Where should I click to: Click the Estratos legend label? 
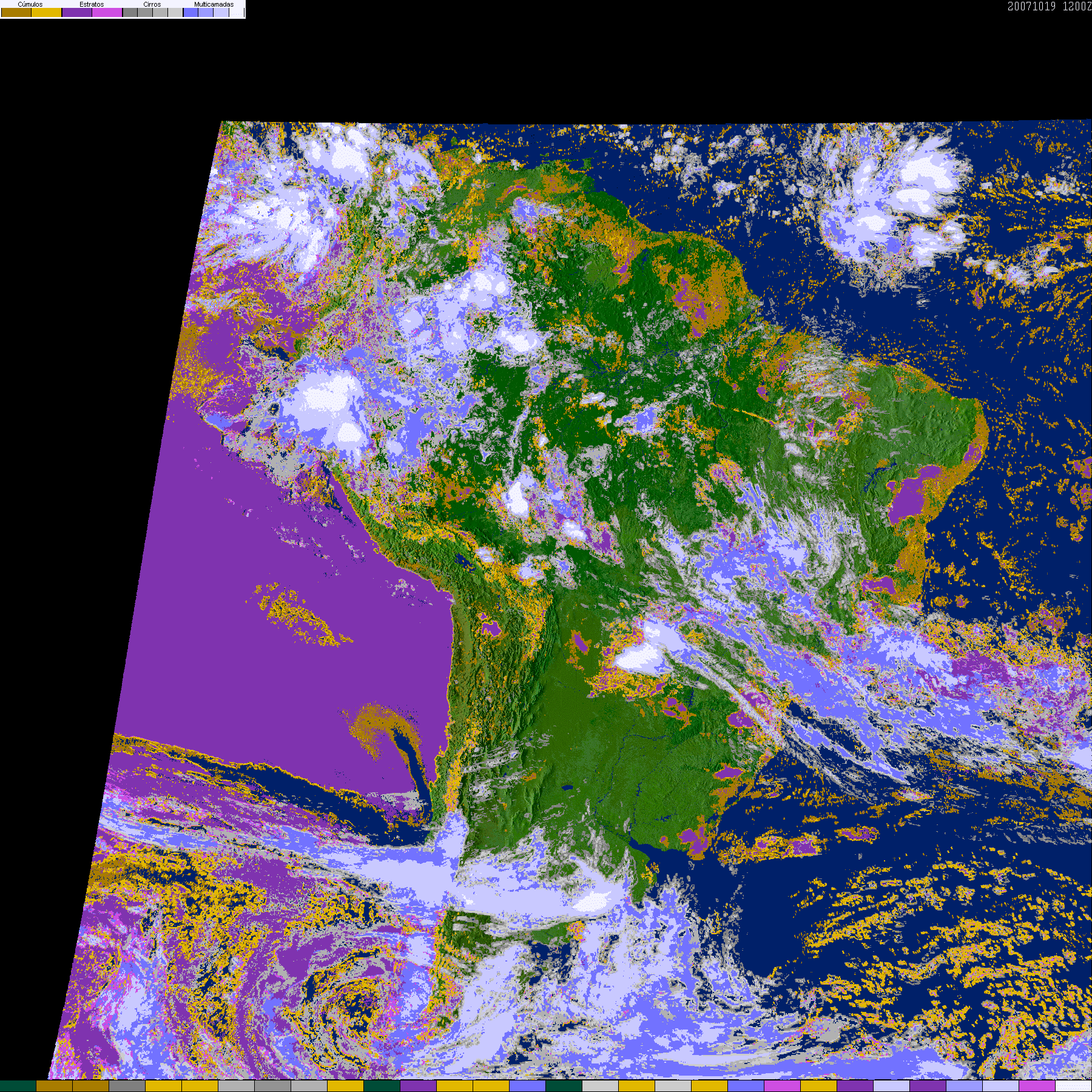click(92, 4)
